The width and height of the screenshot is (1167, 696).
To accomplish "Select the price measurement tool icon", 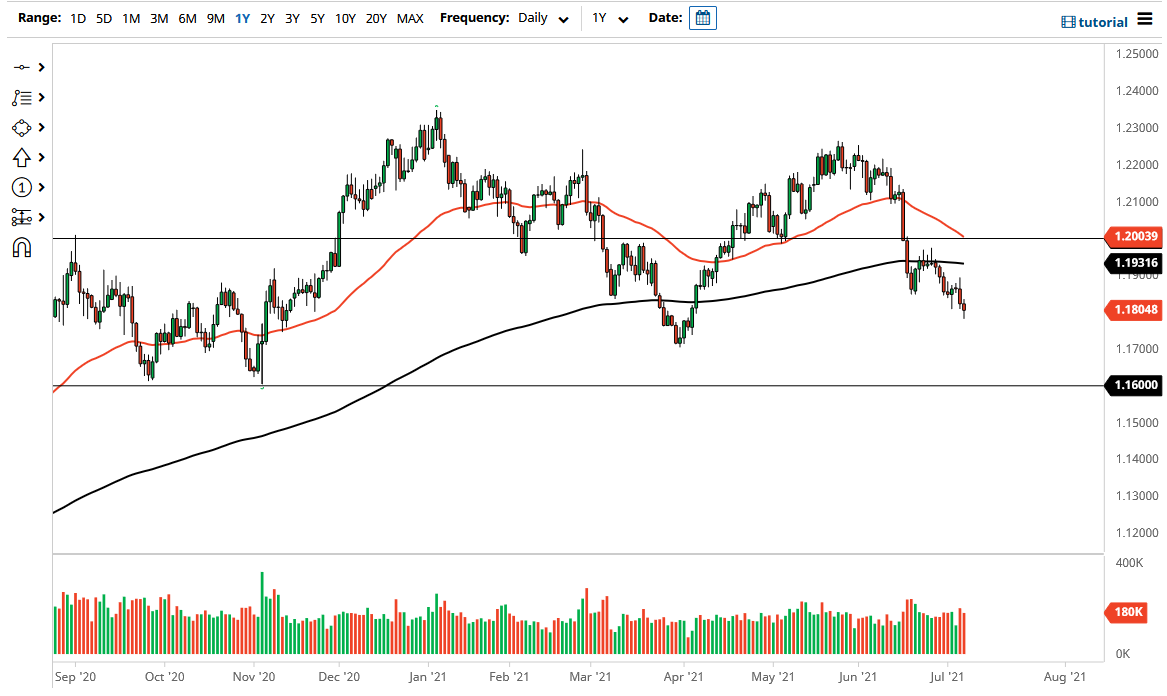I will coord(21,217).
